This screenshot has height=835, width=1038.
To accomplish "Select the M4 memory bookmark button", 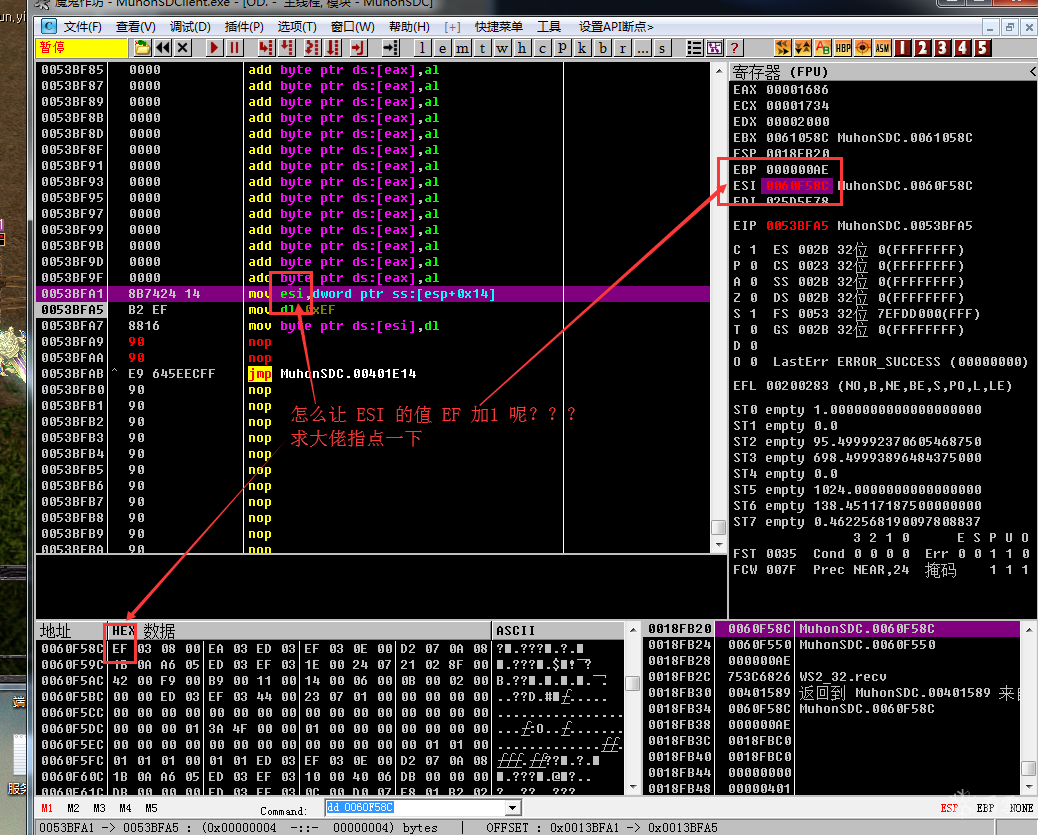I will (x=125, y=808).
